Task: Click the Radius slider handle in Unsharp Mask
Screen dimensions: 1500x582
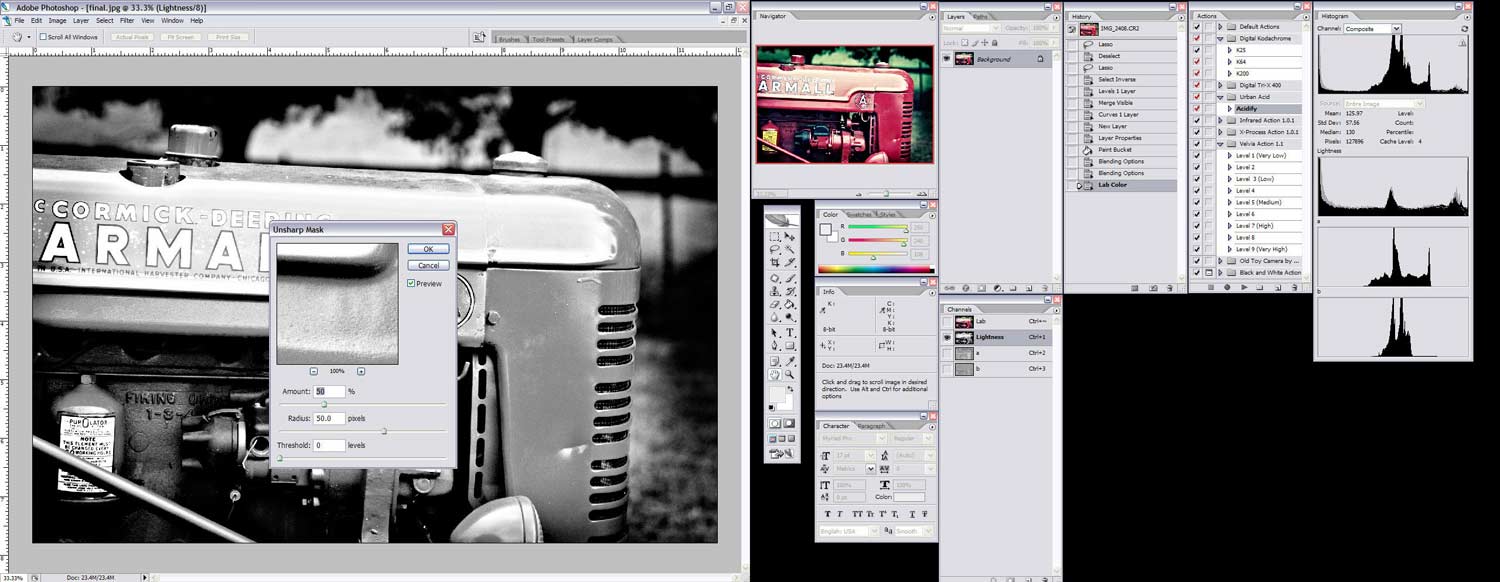Action: point(384,431)
